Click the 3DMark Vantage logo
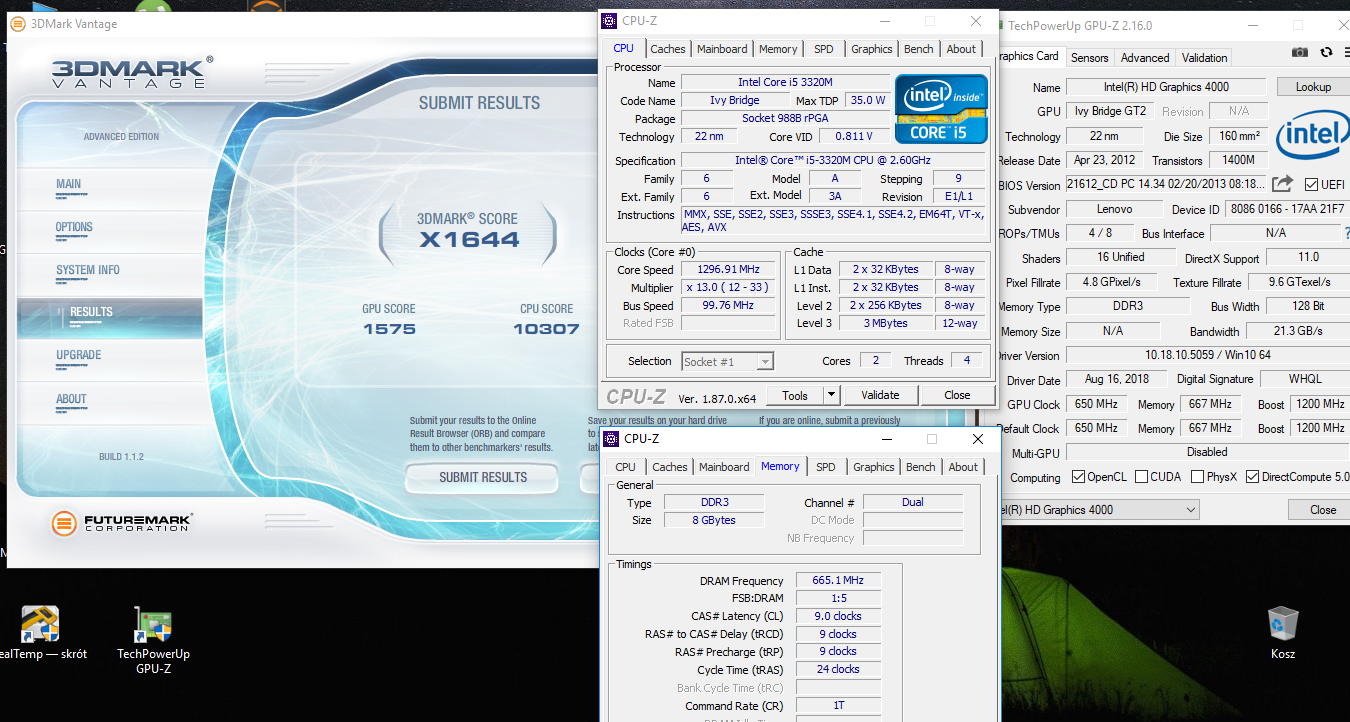 click(x=131, y=73)
